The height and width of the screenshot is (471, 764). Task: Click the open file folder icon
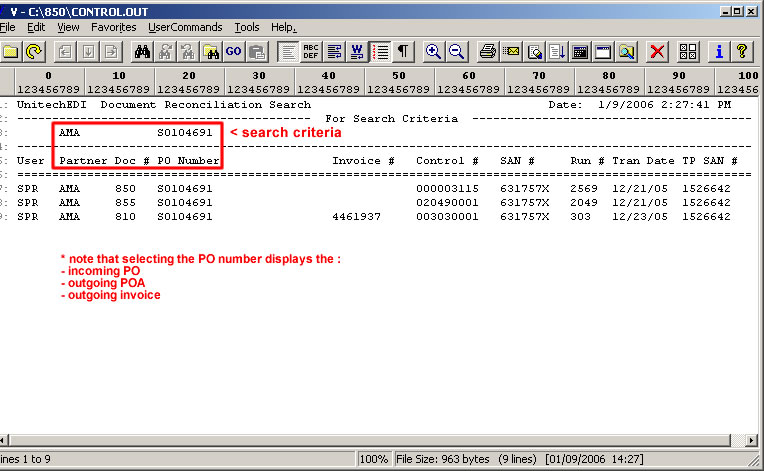pos(10,51)
